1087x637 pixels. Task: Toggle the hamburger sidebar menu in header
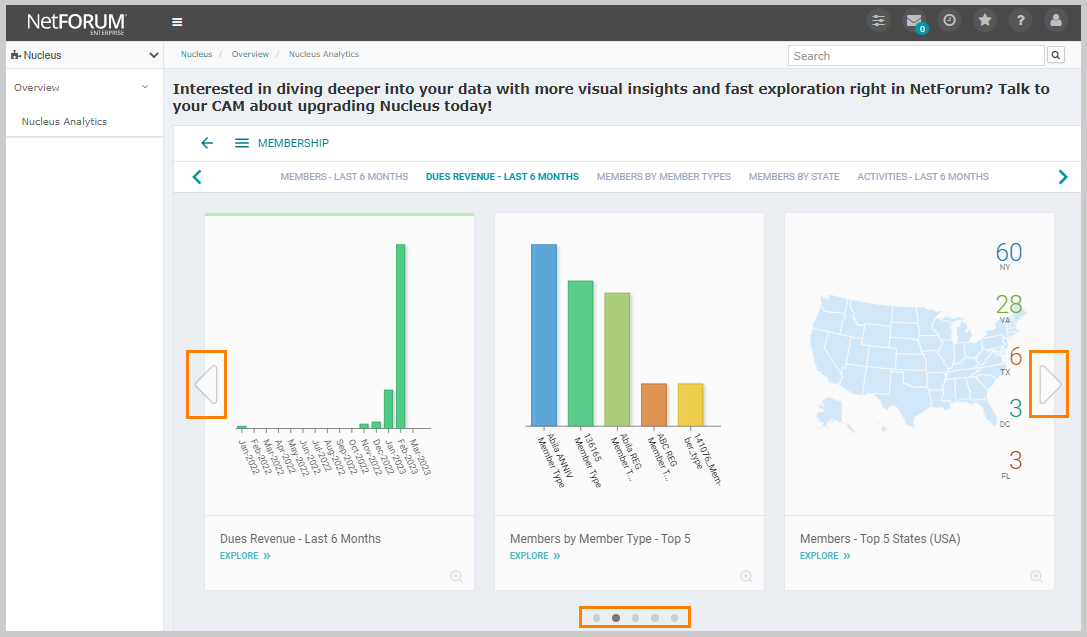pos(177,21)
